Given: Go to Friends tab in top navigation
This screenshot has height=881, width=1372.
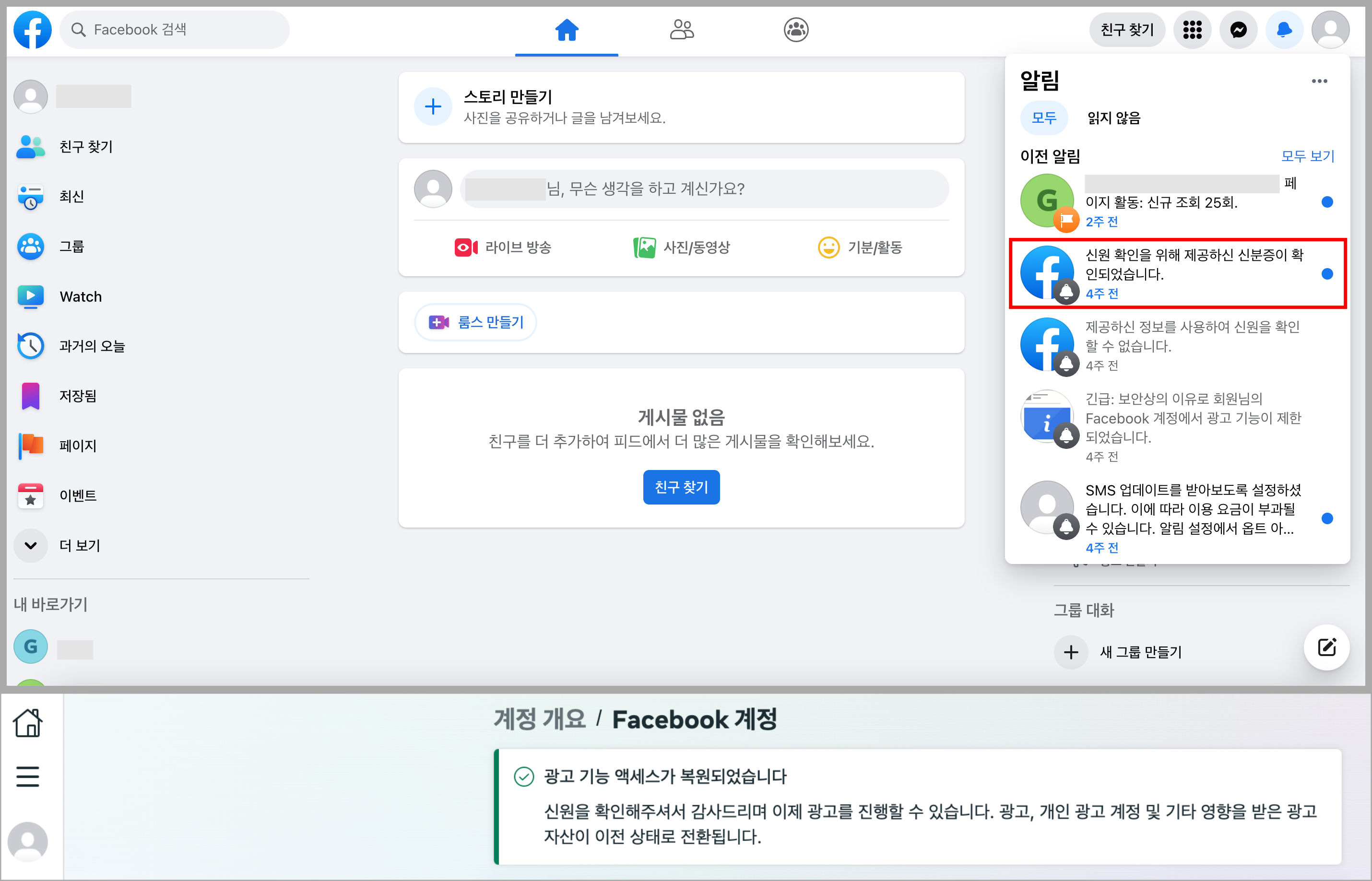Looking at the screenshot, I should (681, 30).
